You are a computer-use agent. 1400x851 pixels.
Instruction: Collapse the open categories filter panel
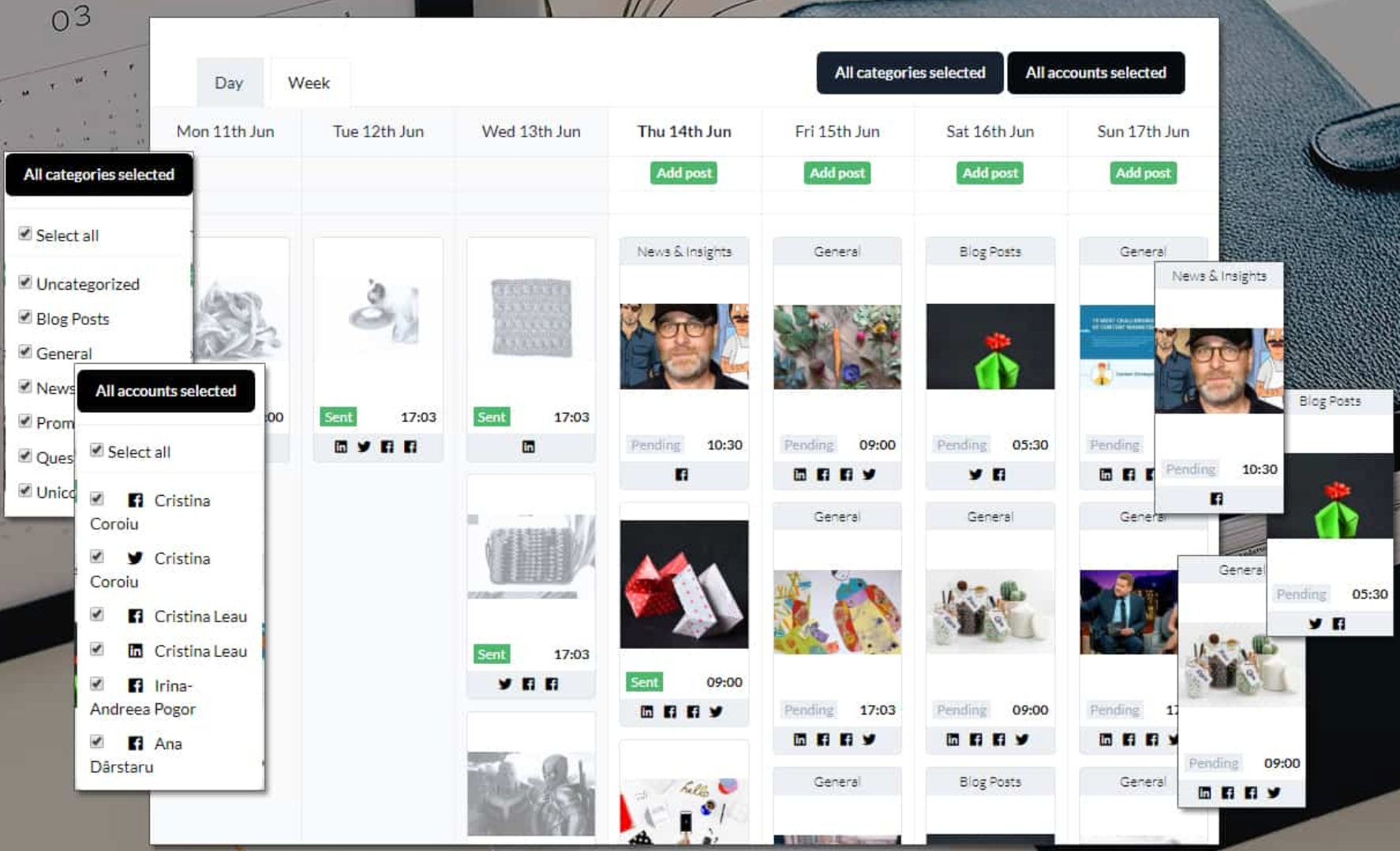pyautogui.click(x=98, y=174)
